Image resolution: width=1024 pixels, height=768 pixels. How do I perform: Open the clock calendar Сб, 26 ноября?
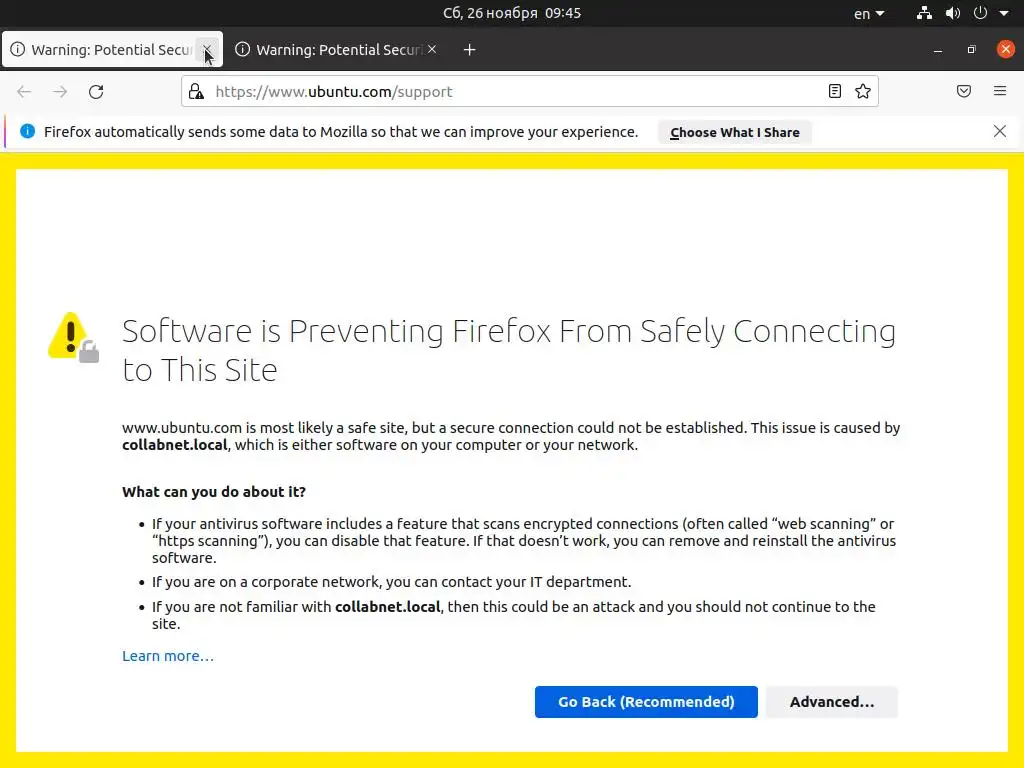tap(512, 13)
